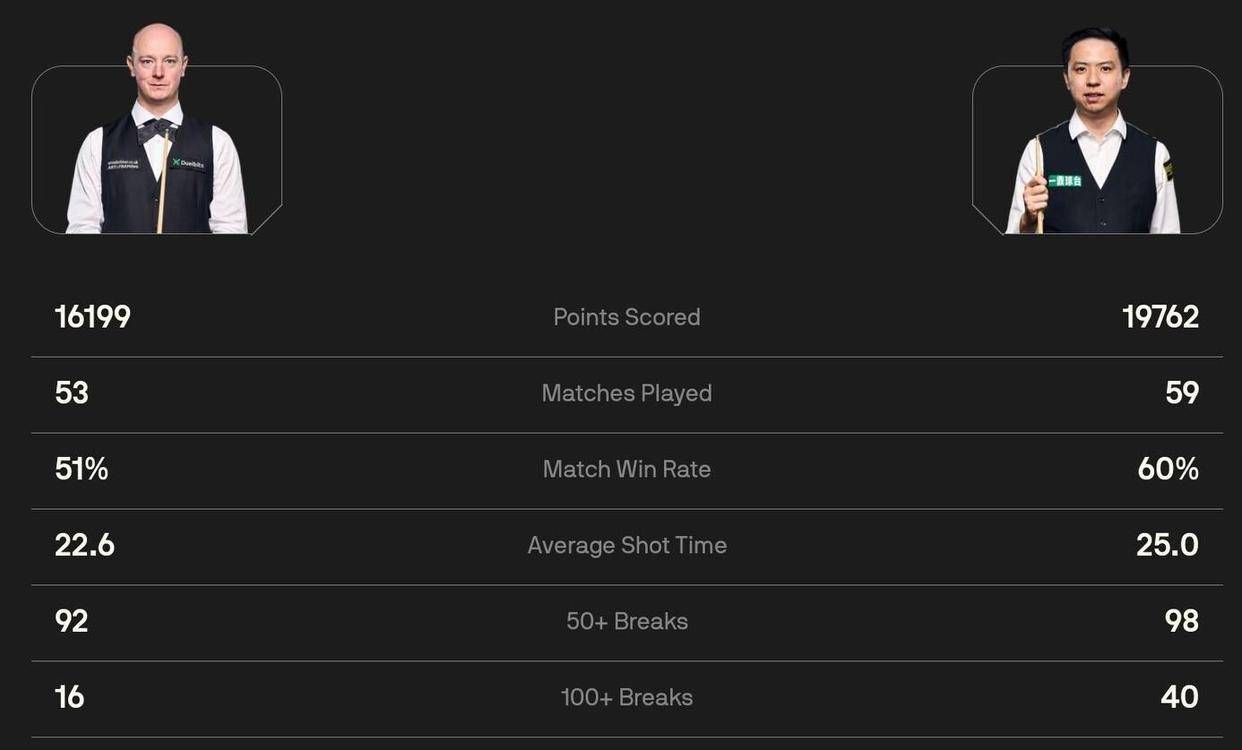This screenshot has height=750, width=1242.
Task: Click the 100+ Breaks label
Action: tap(627, 697)
